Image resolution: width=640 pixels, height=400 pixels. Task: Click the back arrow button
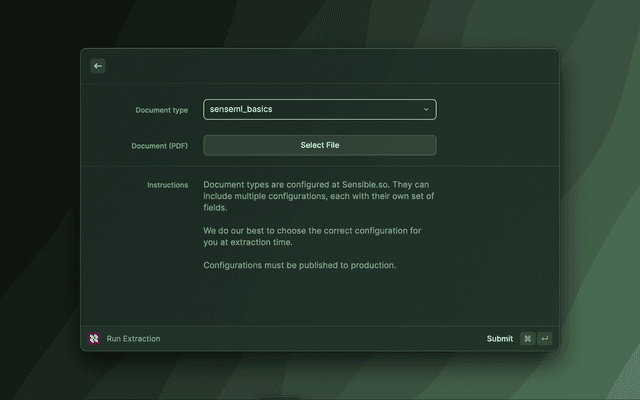point(98,66)
